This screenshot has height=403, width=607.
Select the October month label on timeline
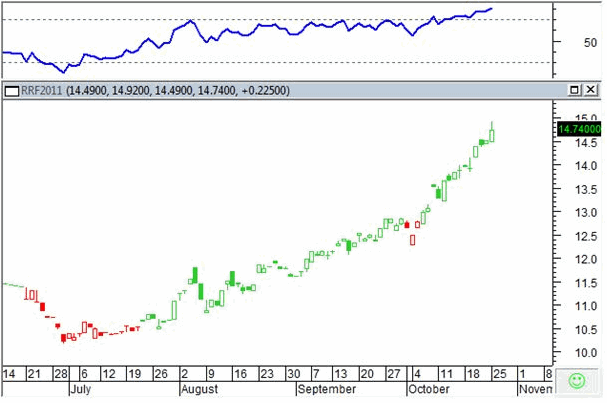(429, 389)
